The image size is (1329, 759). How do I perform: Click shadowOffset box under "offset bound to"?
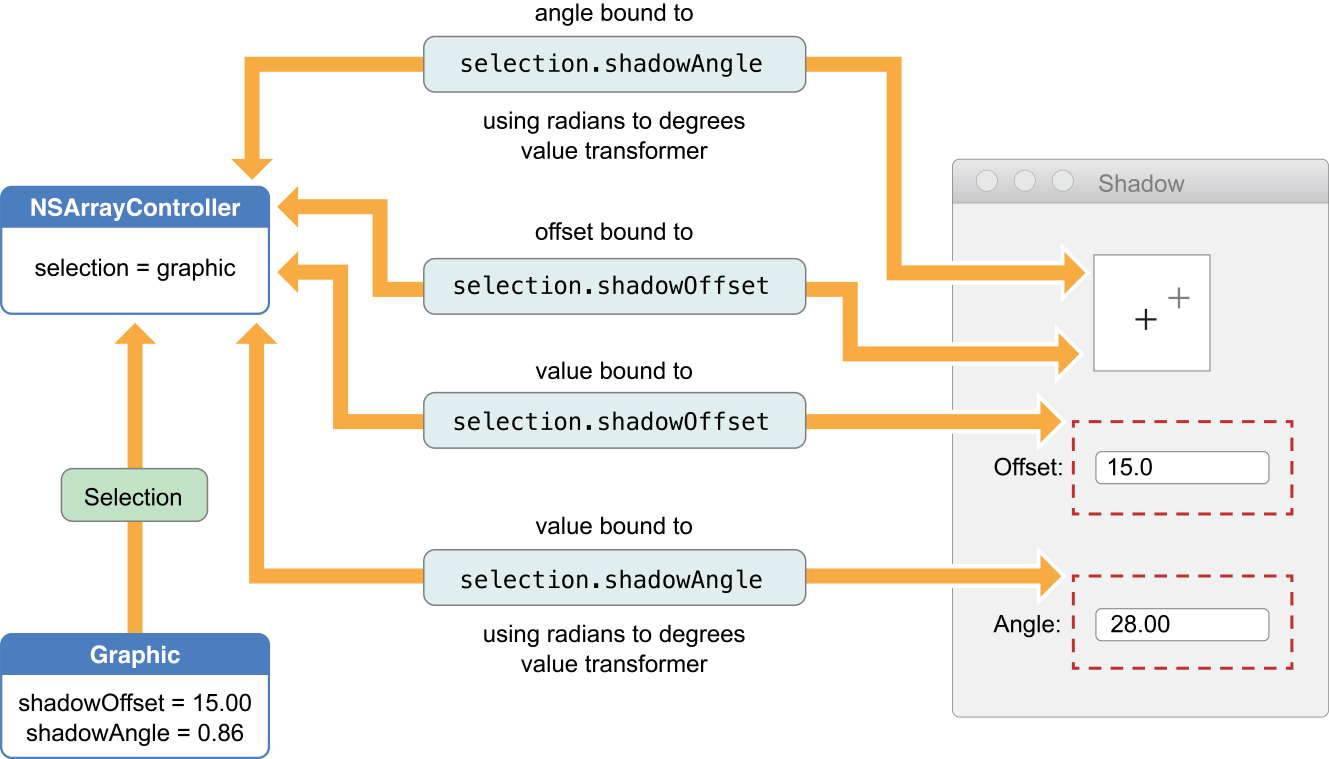(x=614, y=286)
